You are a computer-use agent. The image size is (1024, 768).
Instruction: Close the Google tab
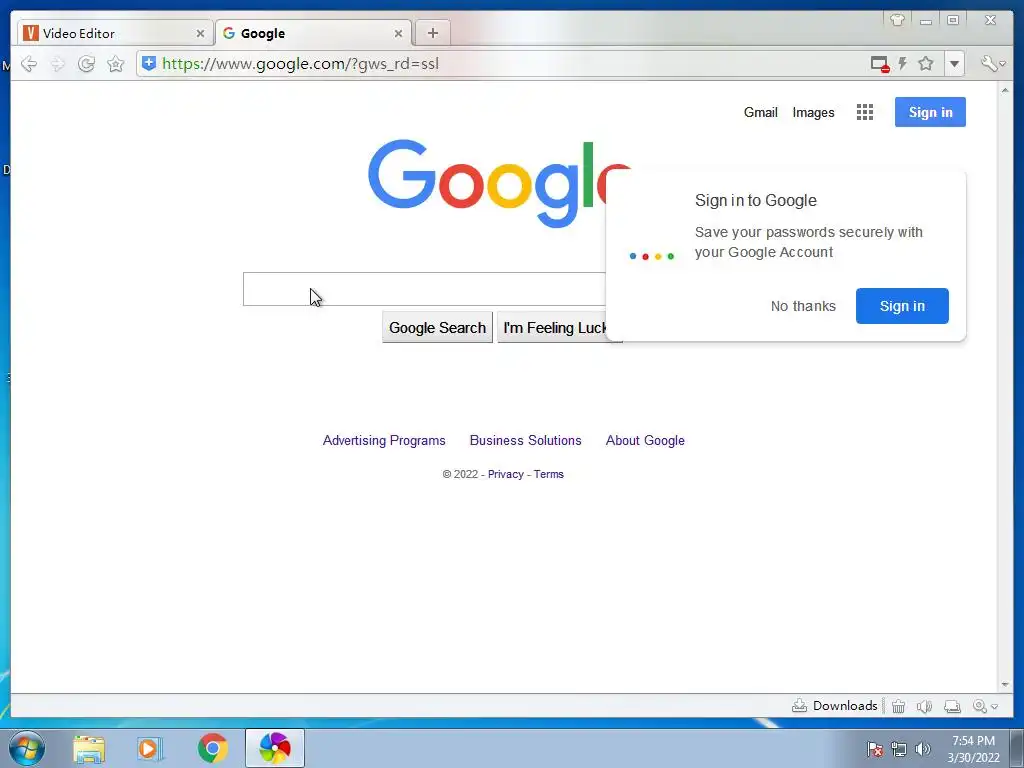click(398, 33)
